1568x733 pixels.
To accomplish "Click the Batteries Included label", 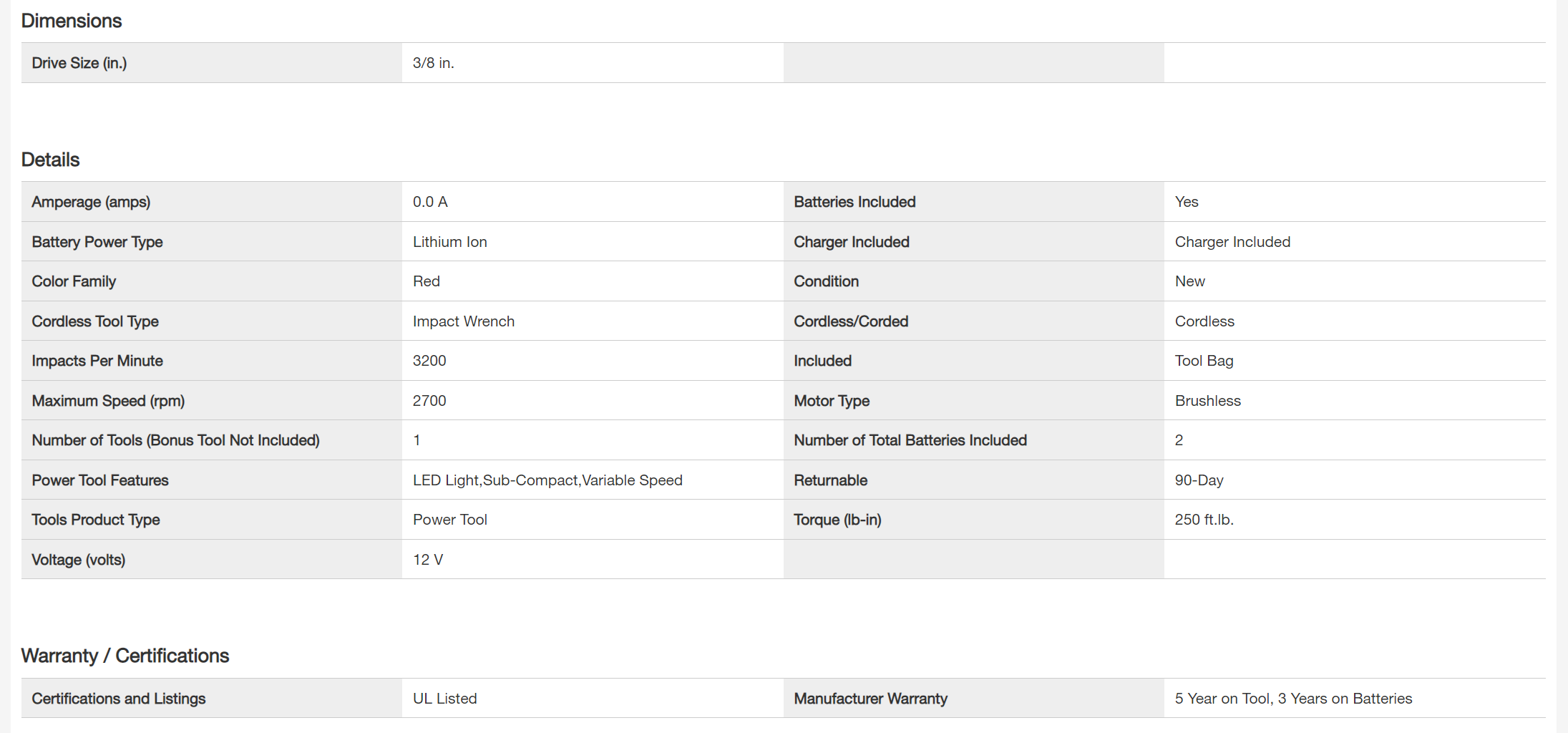I will tap(854, 202).
